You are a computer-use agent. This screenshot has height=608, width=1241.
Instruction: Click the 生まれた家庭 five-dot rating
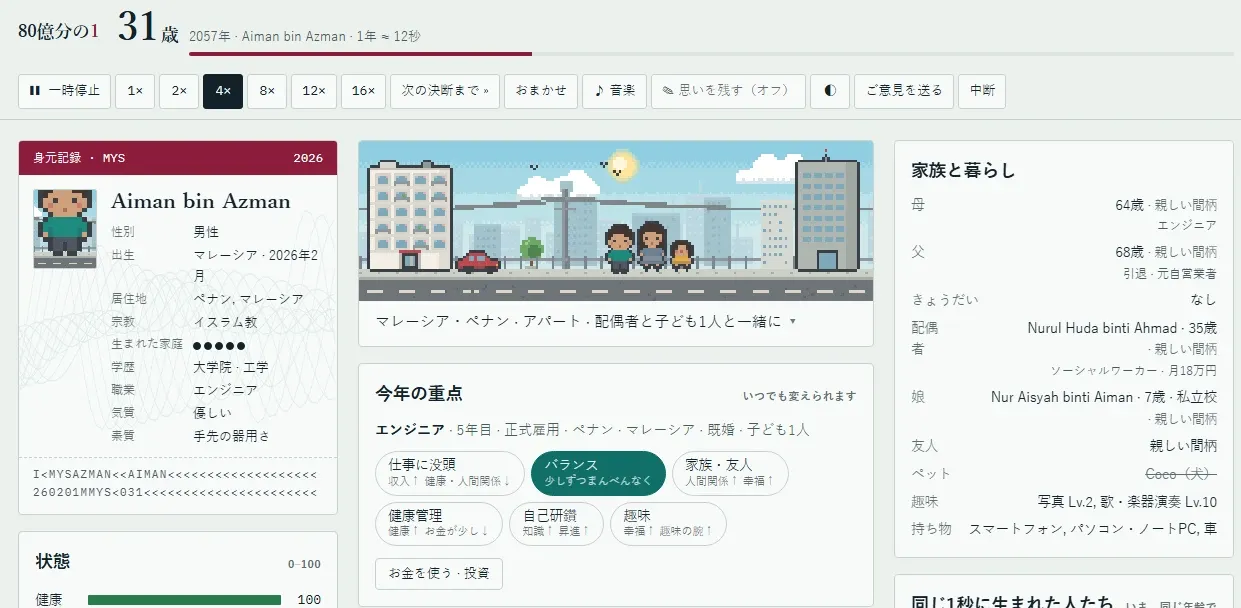click(219, 344)
